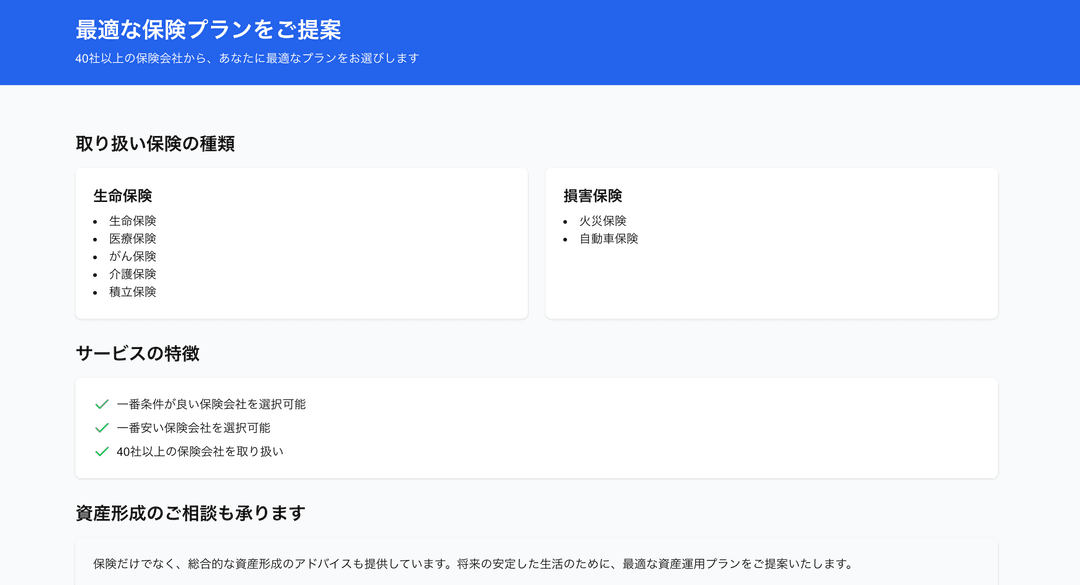Click the asset advice paragraph starting 保険だけでなく
Screen dimensions: 1080x585
[472, 564]
